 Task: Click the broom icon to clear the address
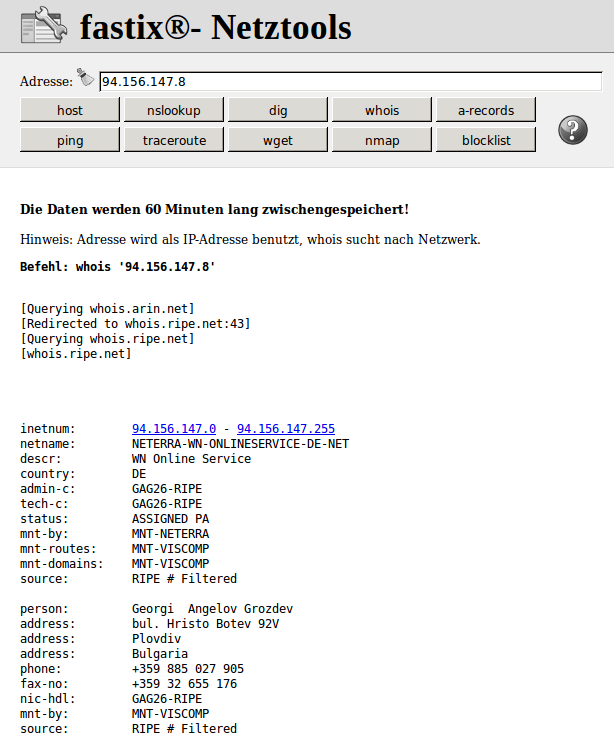tap(85, 78)
